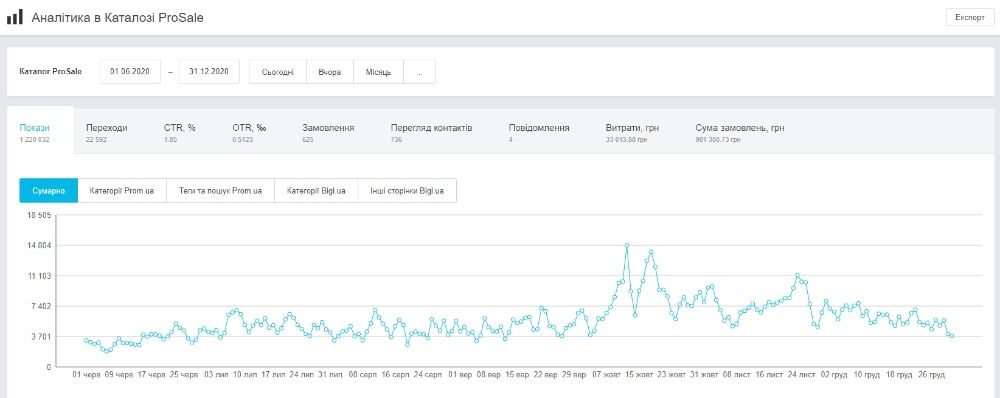The image size is (1000, 398).
Task: Switch to the Переходи metric tab
Action: tap(107, 132)
